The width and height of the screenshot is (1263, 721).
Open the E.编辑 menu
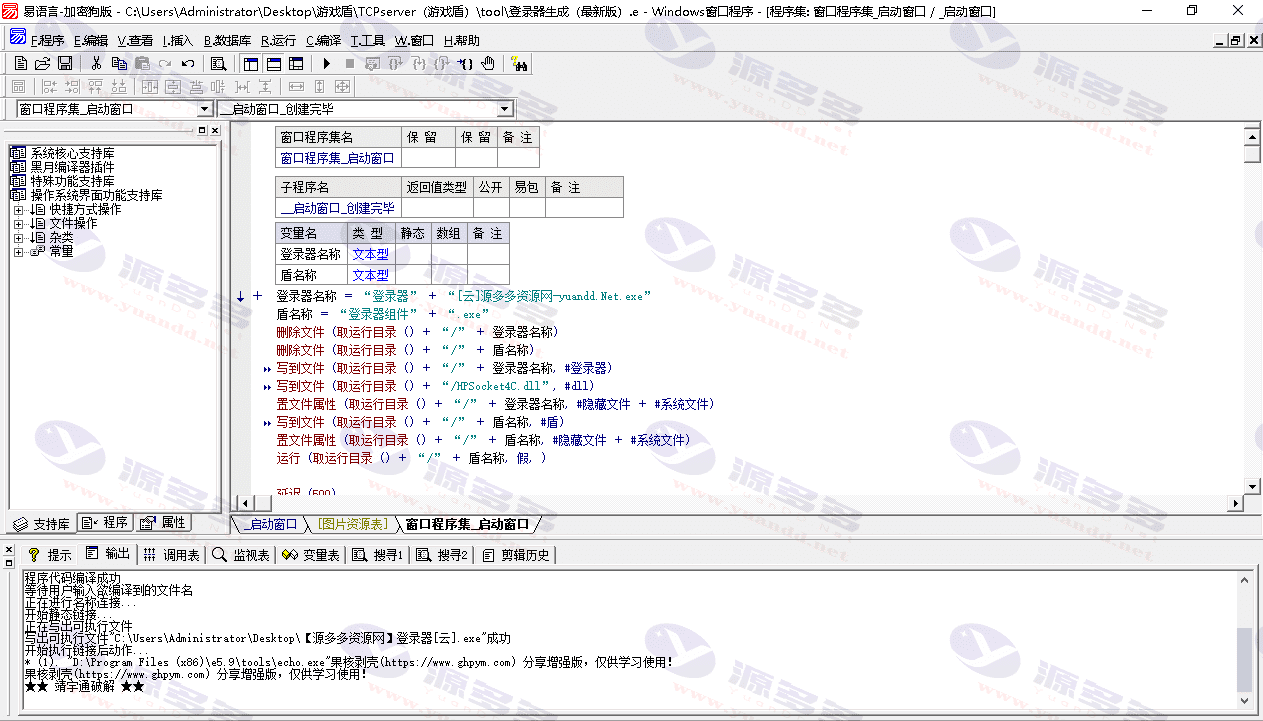coord(91,41)
